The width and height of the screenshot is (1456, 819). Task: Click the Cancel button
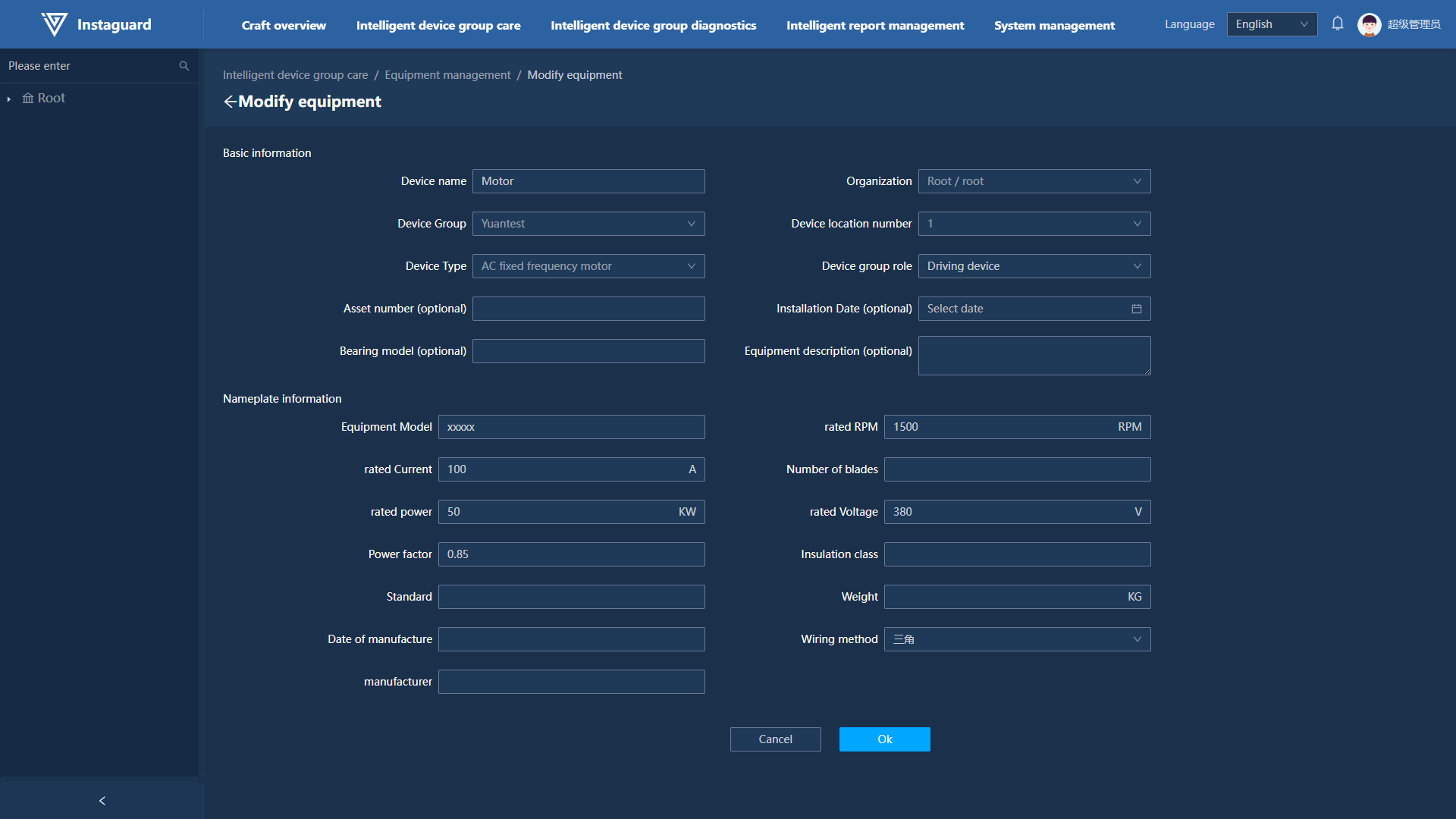point(775,739)
